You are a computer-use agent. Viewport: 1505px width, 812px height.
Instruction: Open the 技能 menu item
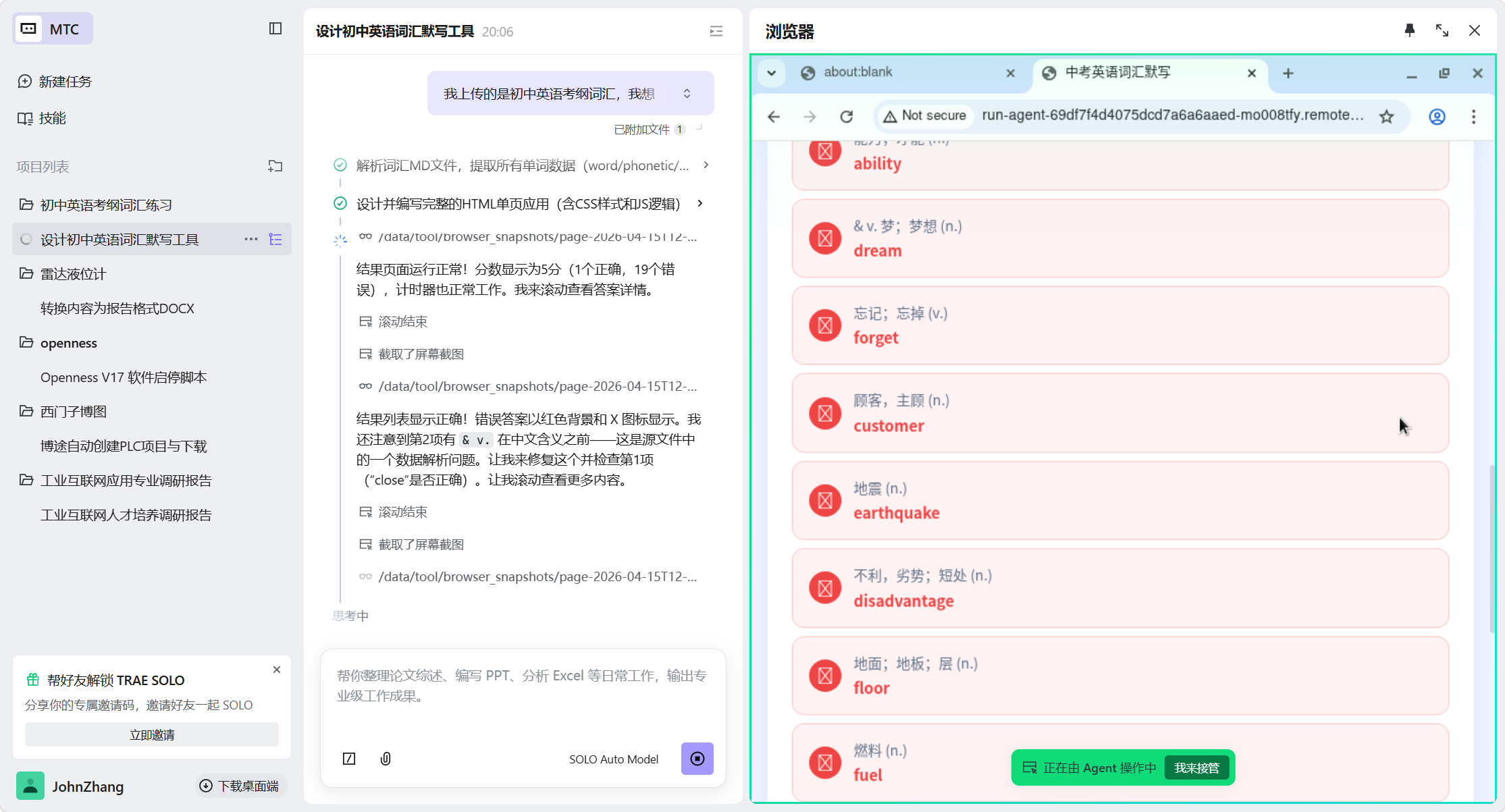click(52, 118)
